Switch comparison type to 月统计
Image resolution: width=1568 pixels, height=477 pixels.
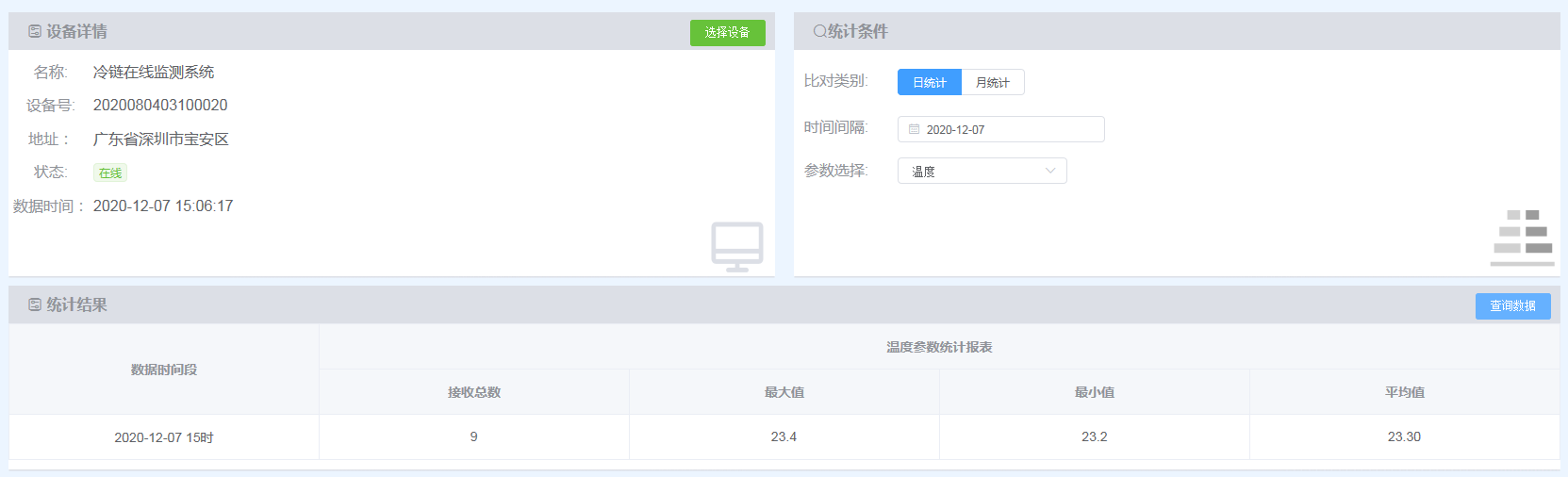point(992,83)
